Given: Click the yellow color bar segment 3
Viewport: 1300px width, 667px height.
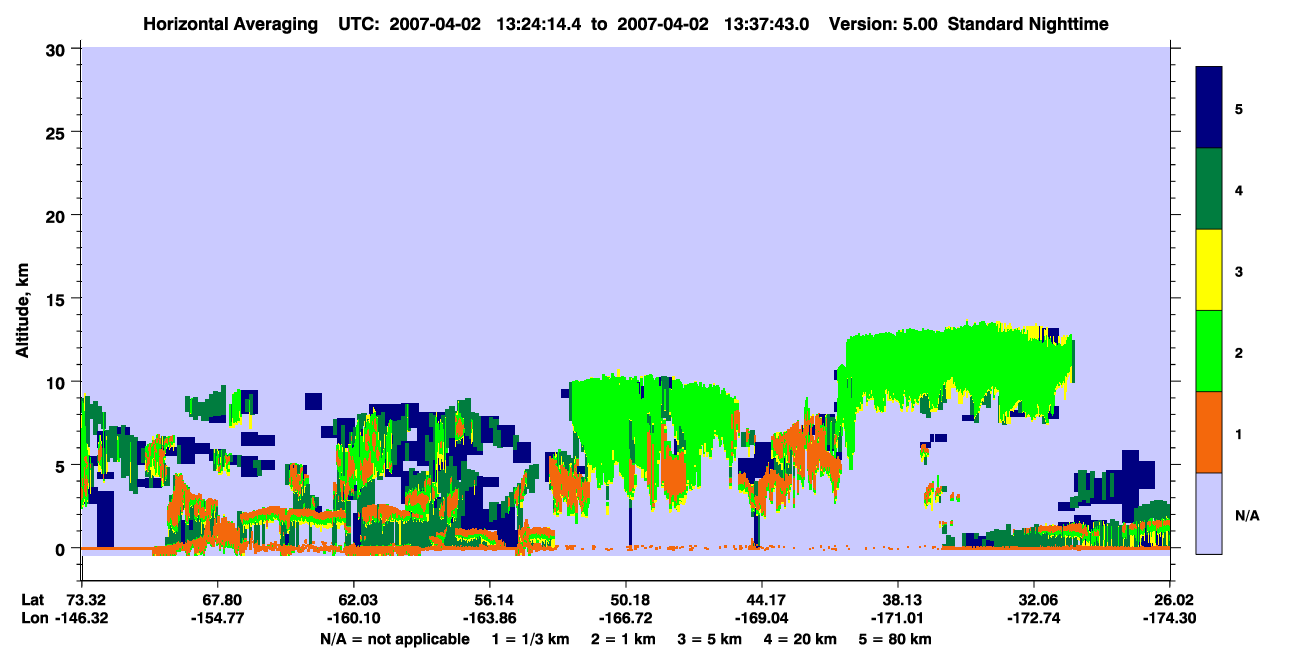Looking at the screenshot, I should point(1209,270).
